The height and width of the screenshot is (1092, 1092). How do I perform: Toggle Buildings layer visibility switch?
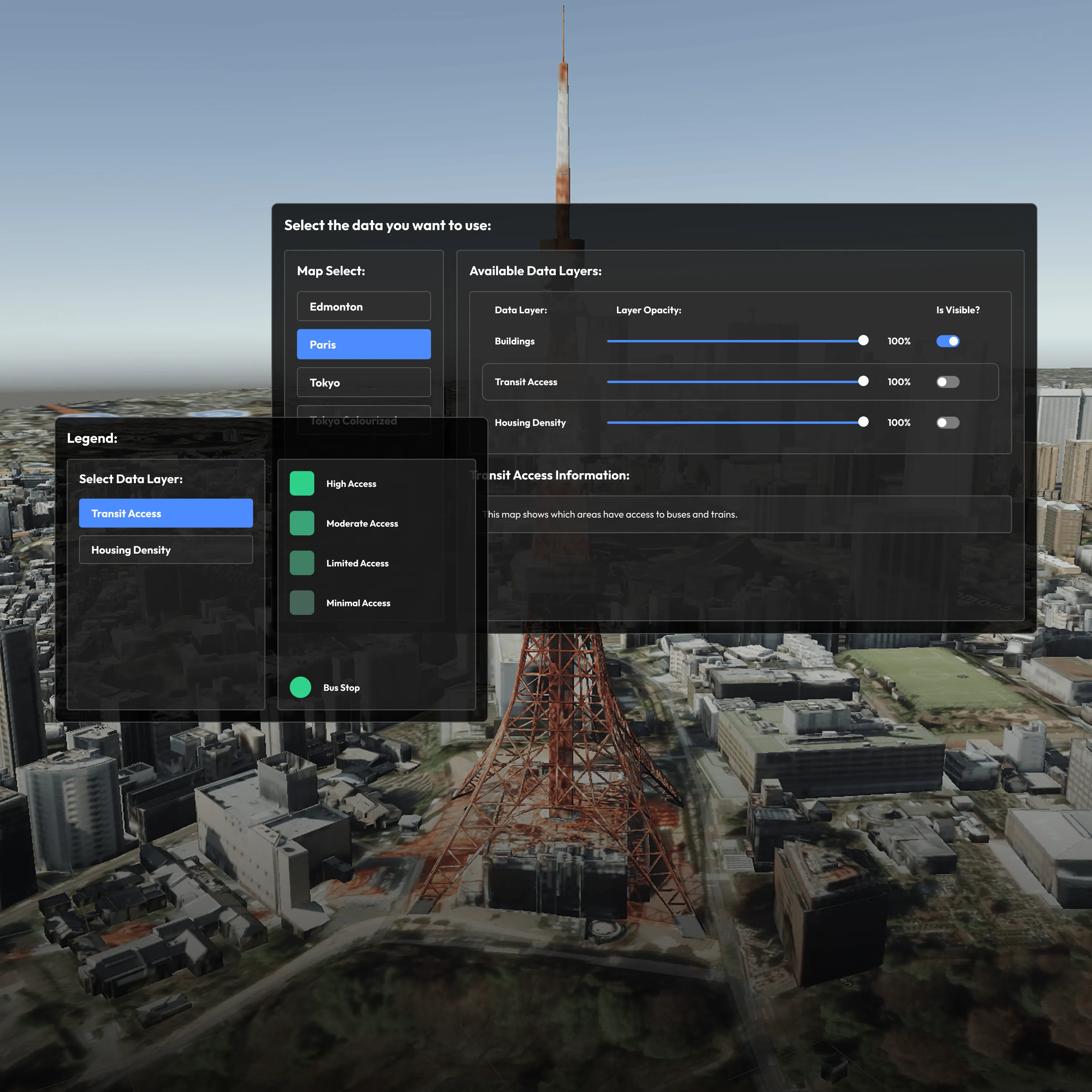947,341
